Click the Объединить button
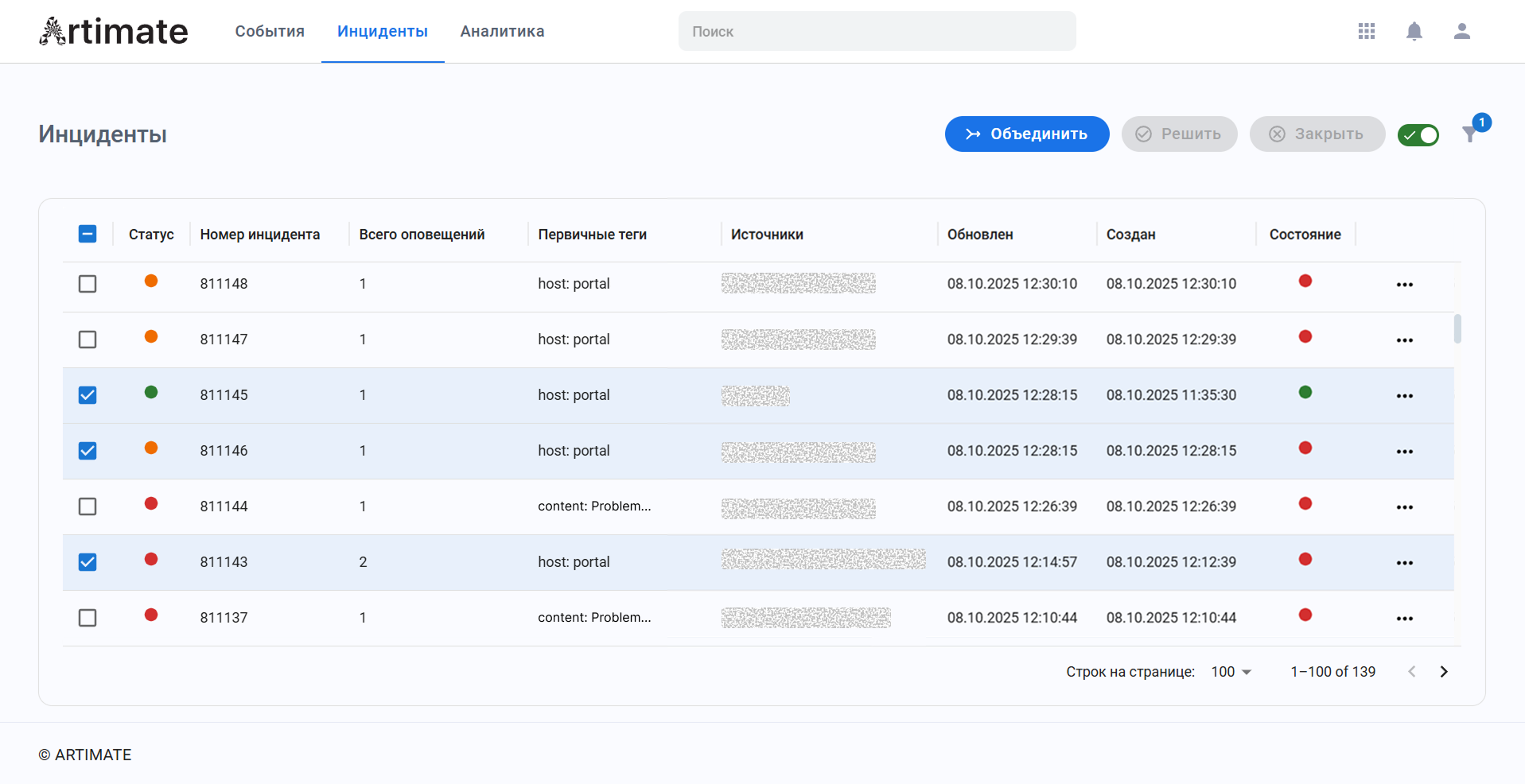 pos(1026,134)
